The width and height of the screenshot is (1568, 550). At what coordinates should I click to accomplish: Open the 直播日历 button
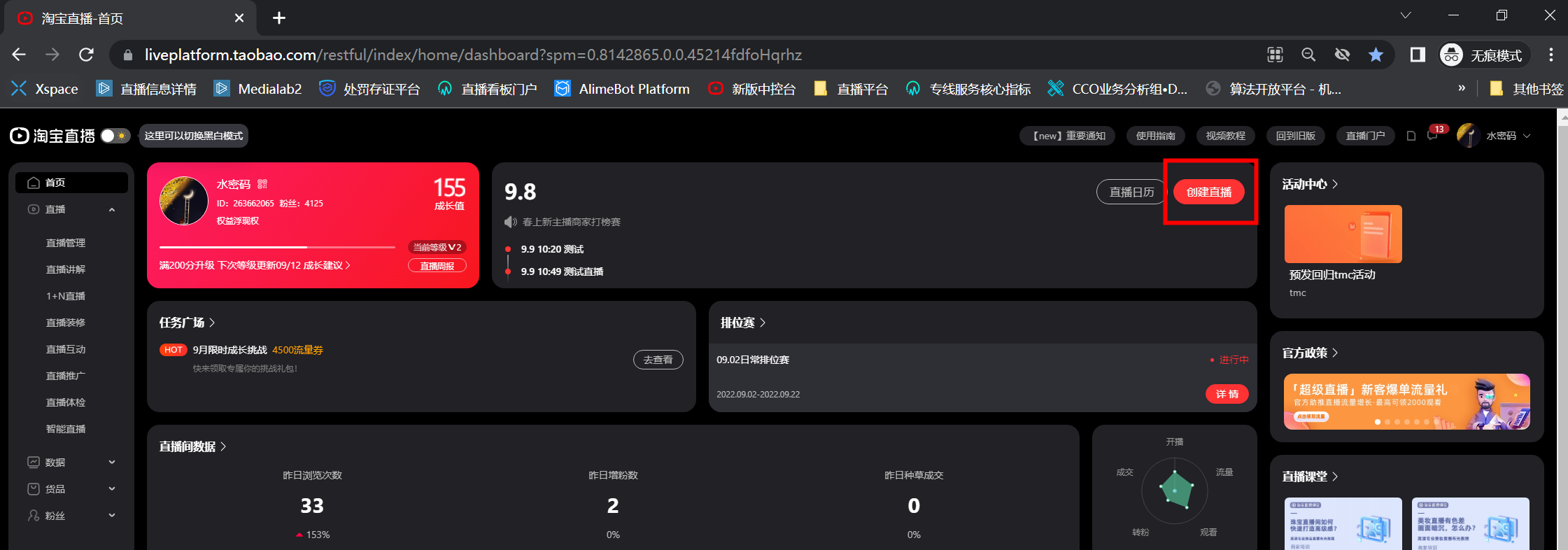(x=1131, y=192)
